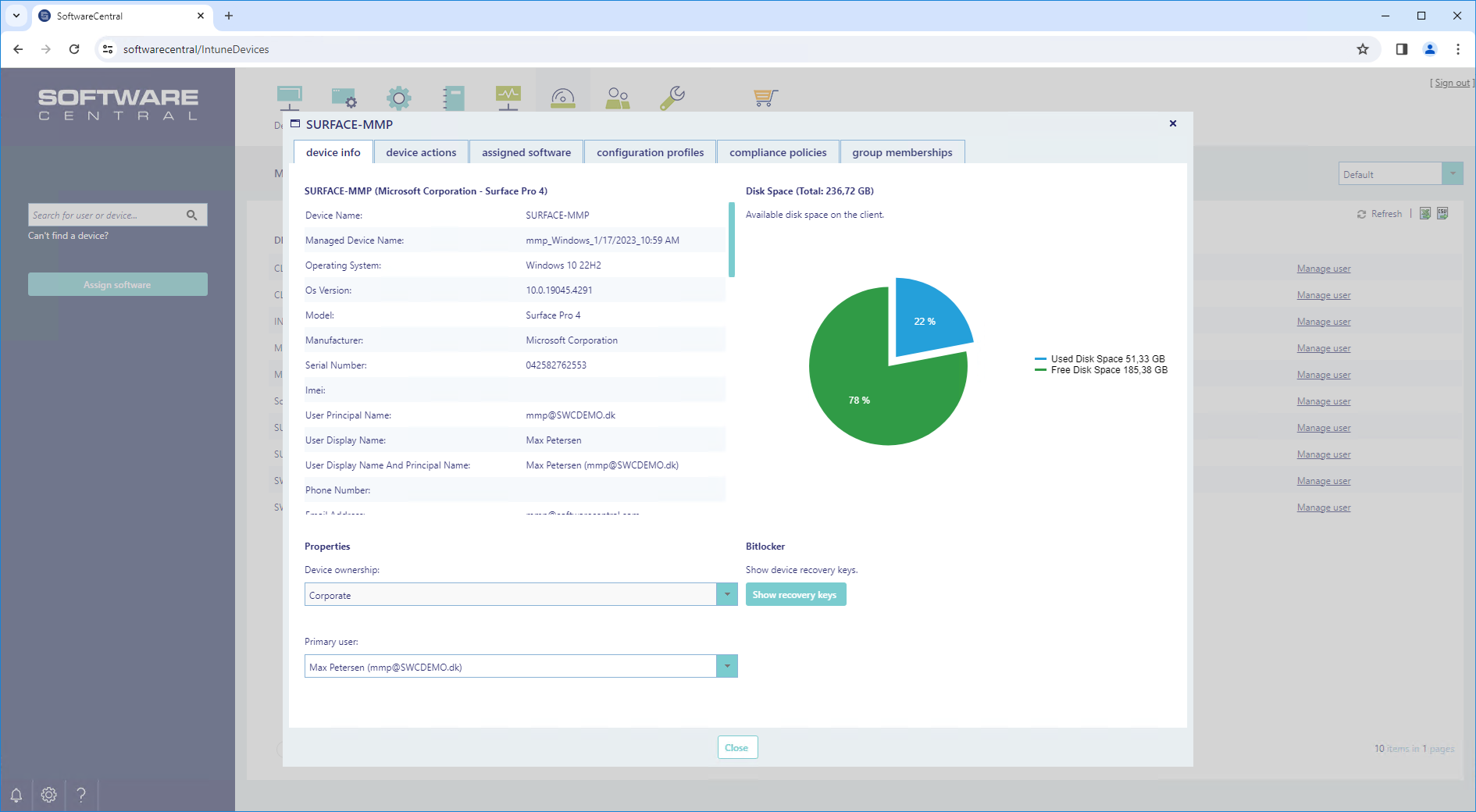
Task: Open the notifications bell in the sidebar
Action: pos(16,795)
